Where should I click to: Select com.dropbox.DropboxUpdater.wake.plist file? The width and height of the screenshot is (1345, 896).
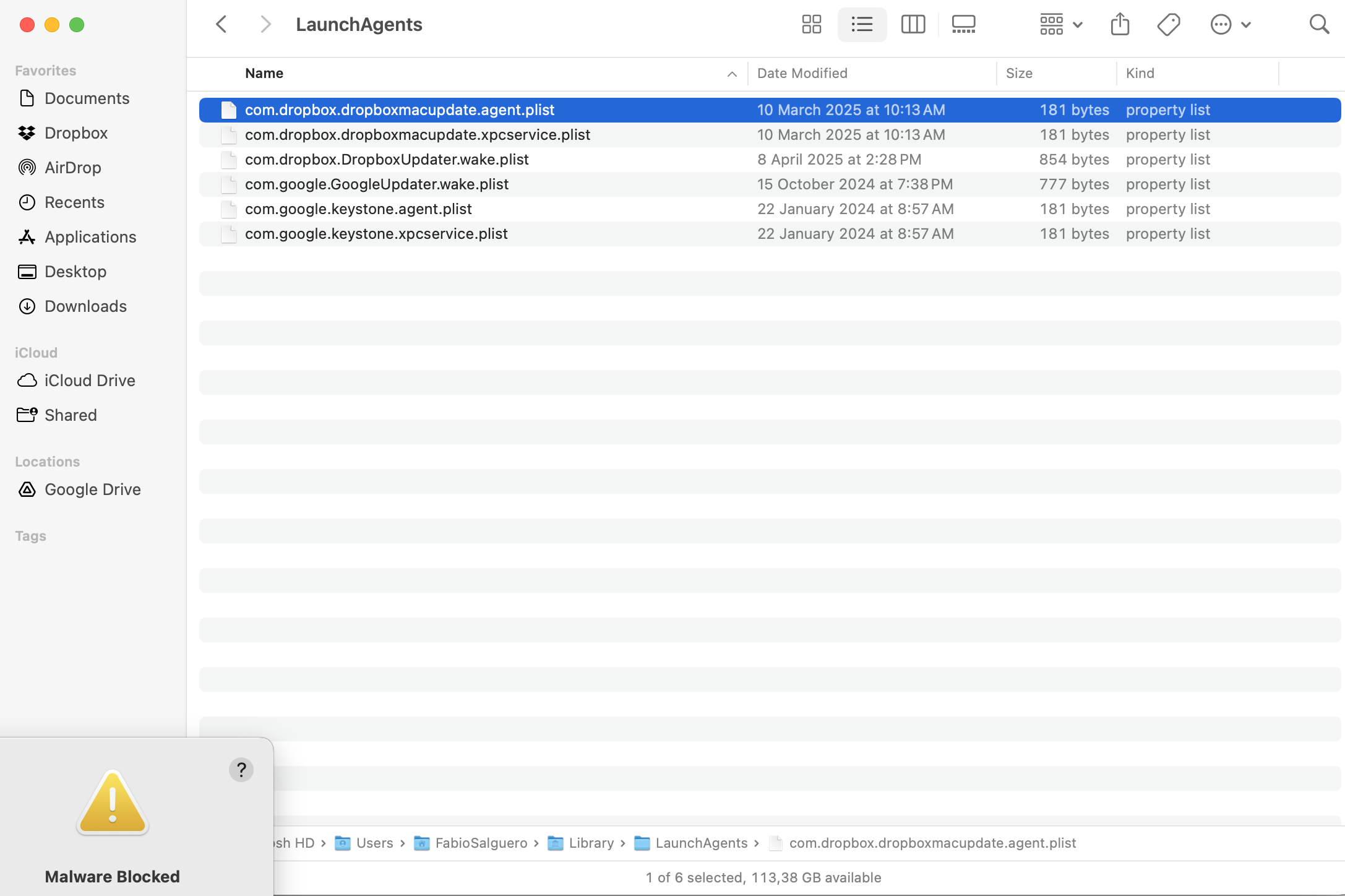[x=387, y=160]
